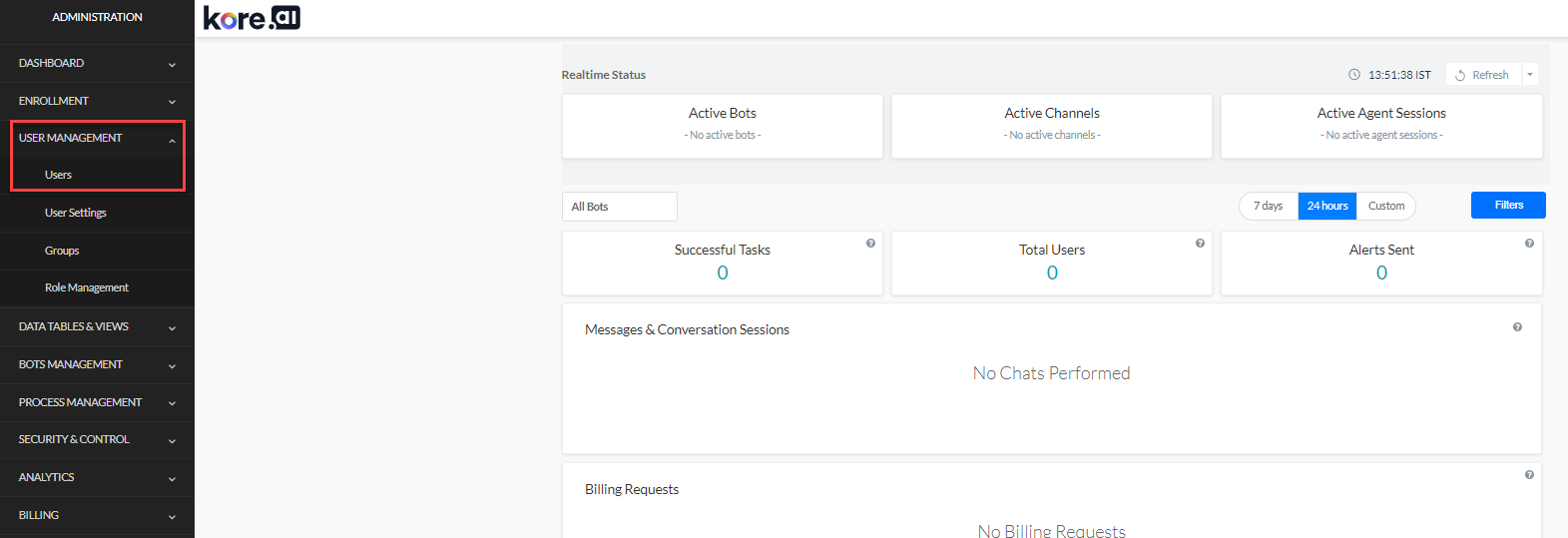Viewport: 1568px width, 538px height.
Task: Click the blue Filters button
Action: pos(1508,205)
